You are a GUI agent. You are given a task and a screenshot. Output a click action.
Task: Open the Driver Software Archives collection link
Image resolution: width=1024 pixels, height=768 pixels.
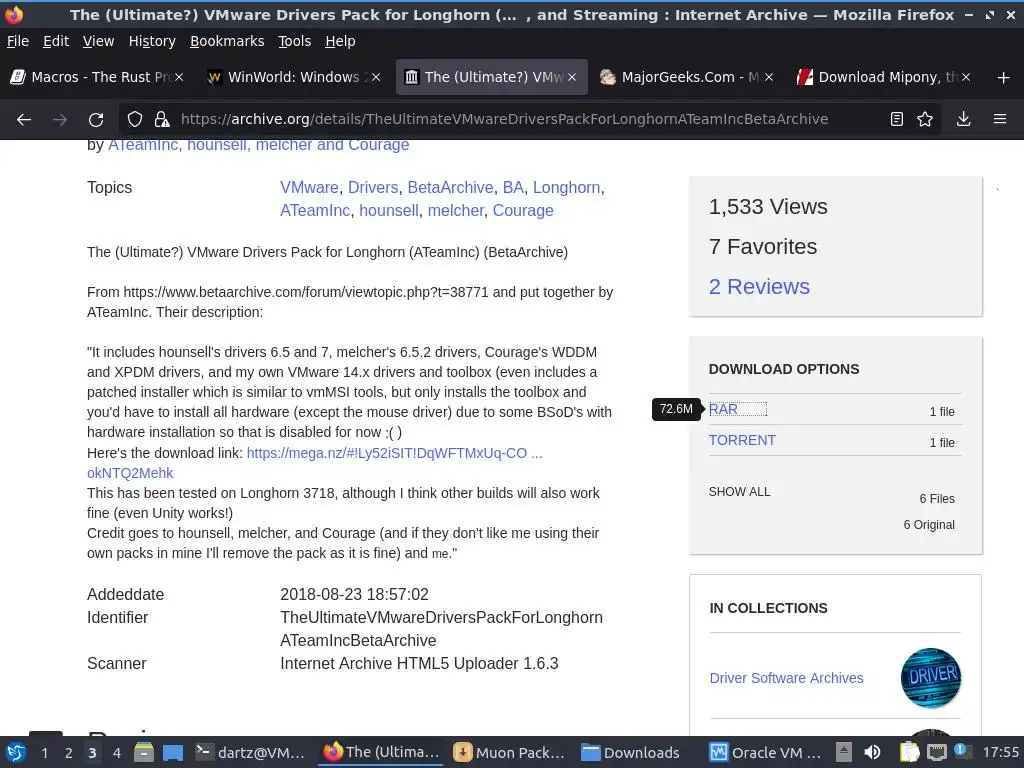pos(786,678)
